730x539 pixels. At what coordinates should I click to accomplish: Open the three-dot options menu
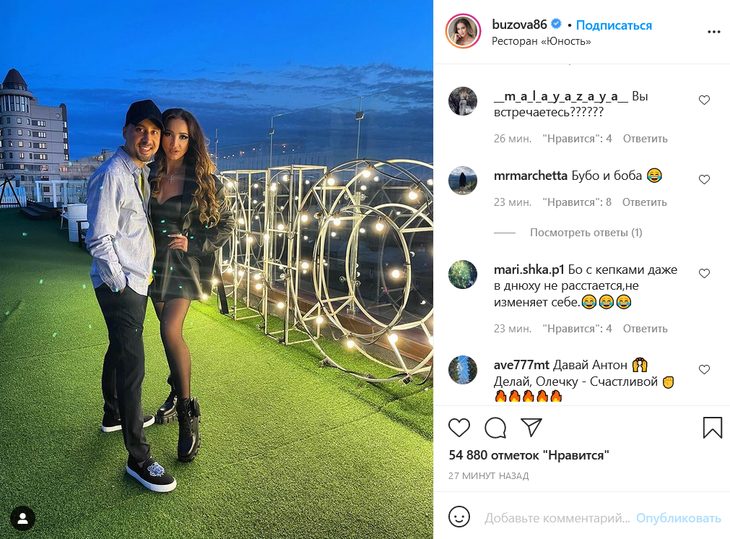pyautogui.click(x=714, y=32)
